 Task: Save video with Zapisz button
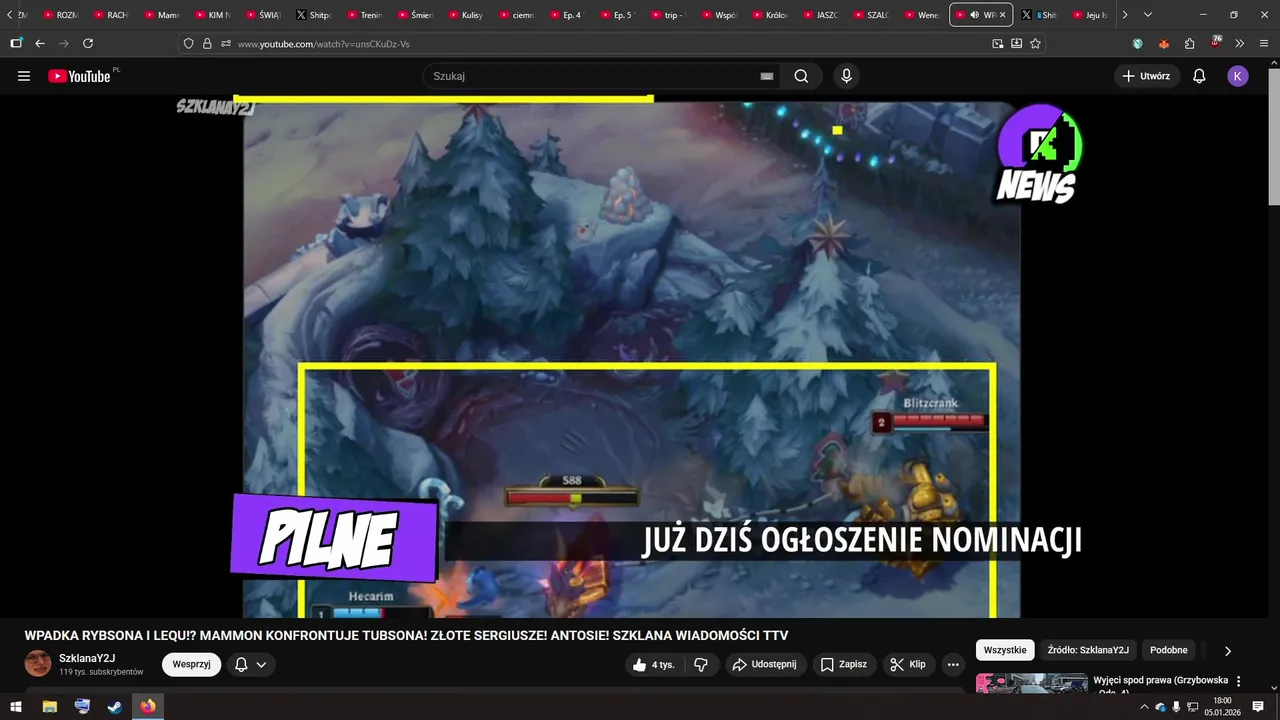tap(844, 664)
